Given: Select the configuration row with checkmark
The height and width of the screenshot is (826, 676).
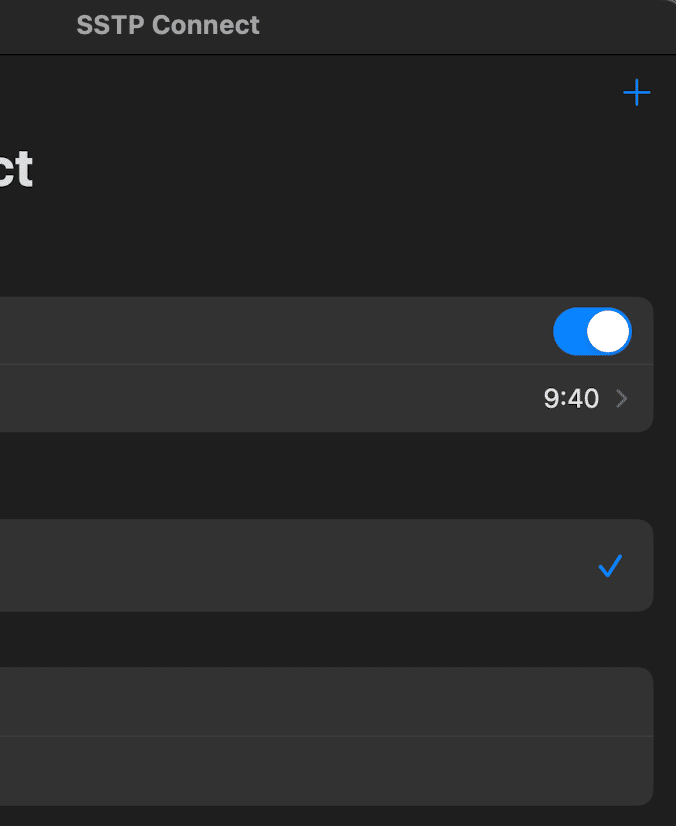Looking at the screenshot, I should click(x=300, y=565).
